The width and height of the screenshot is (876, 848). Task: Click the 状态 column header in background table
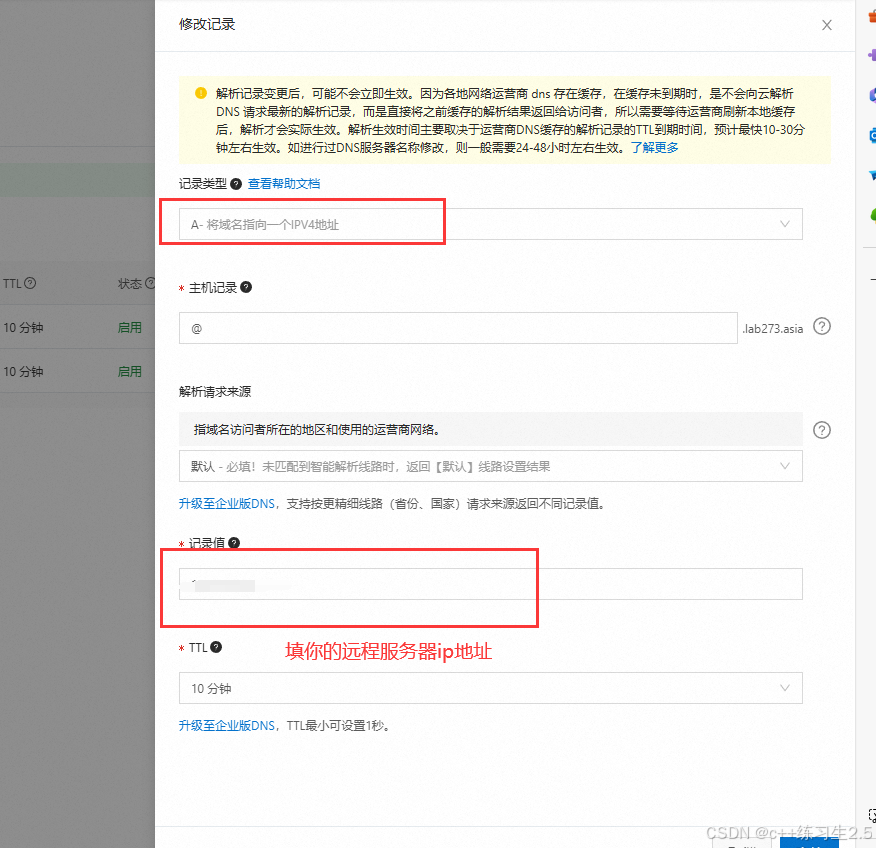point(130,284)
